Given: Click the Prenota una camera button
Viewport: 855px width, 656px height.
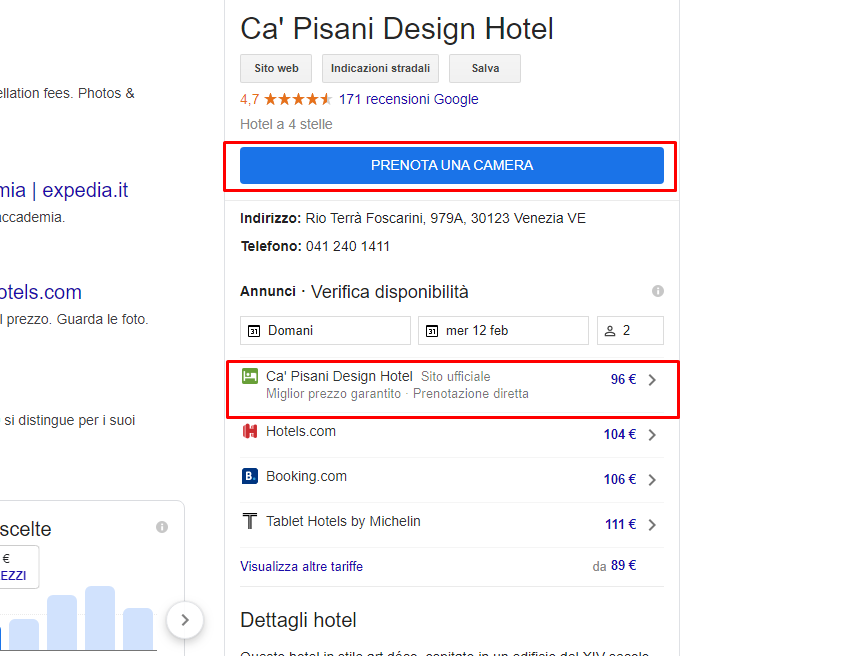Looking at the screenshot, I should (x=452, y=165).
